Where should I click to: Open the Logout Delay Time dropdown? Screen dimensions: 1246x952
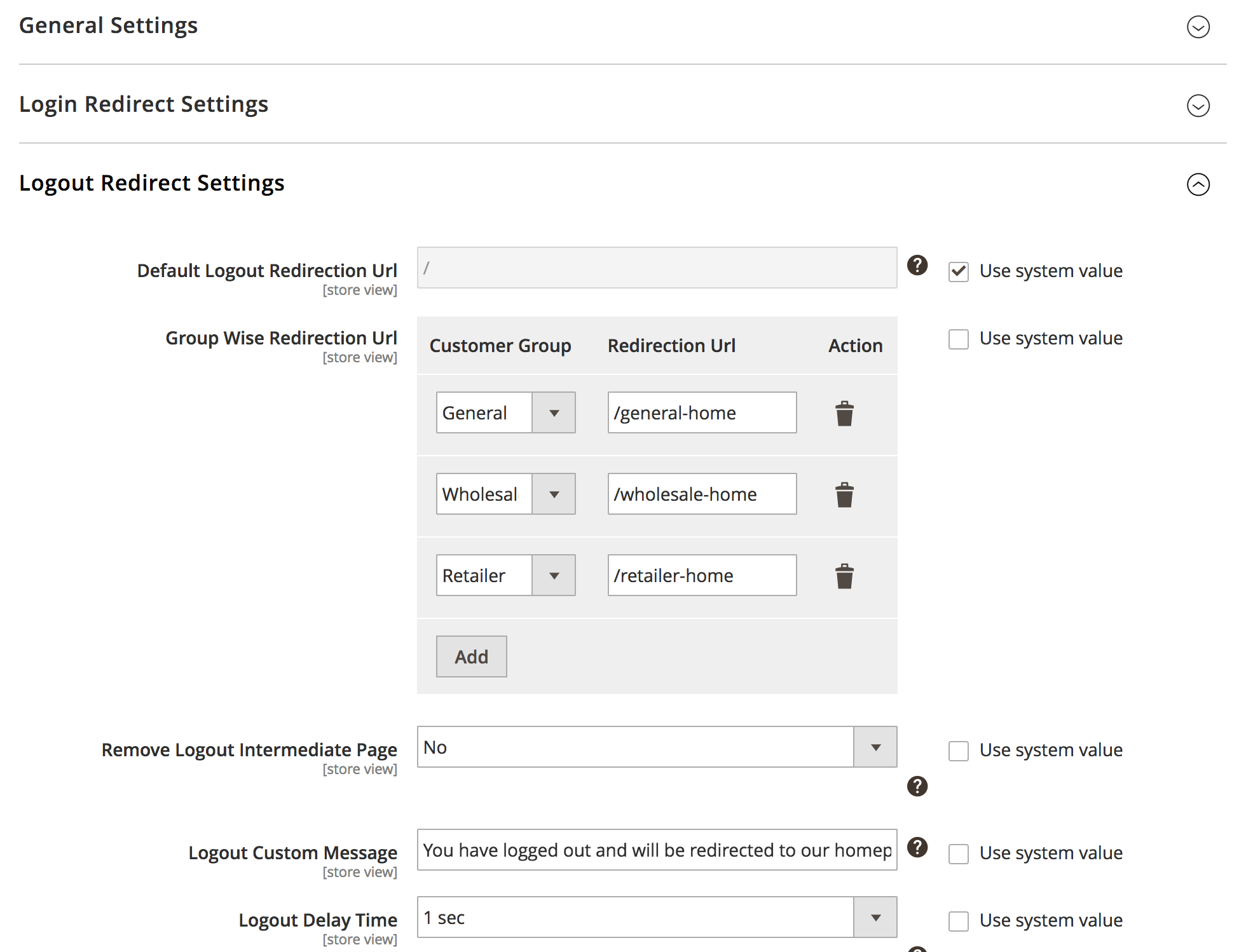click(x=657, y=918)
